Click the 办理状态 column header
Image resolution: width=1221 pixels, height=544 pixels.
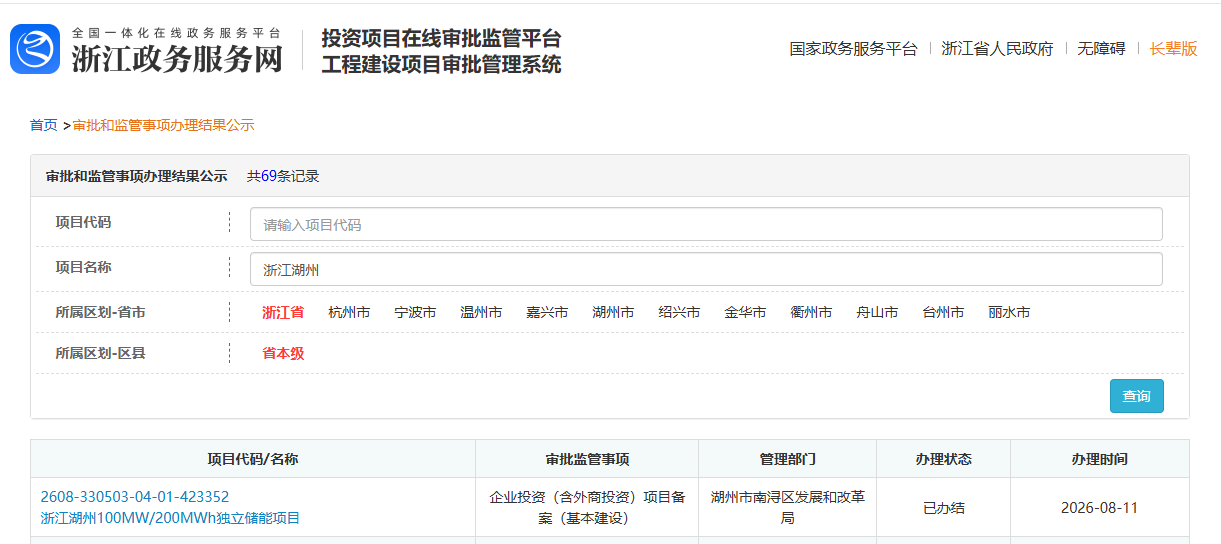point(944,459)
